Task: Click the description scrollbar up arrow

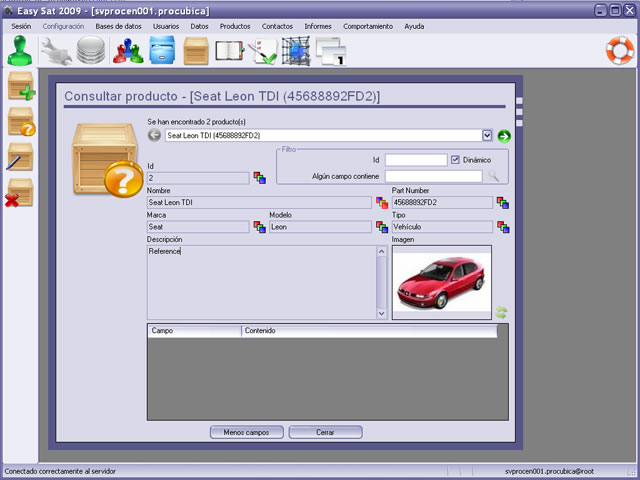Action: [381, 251]
